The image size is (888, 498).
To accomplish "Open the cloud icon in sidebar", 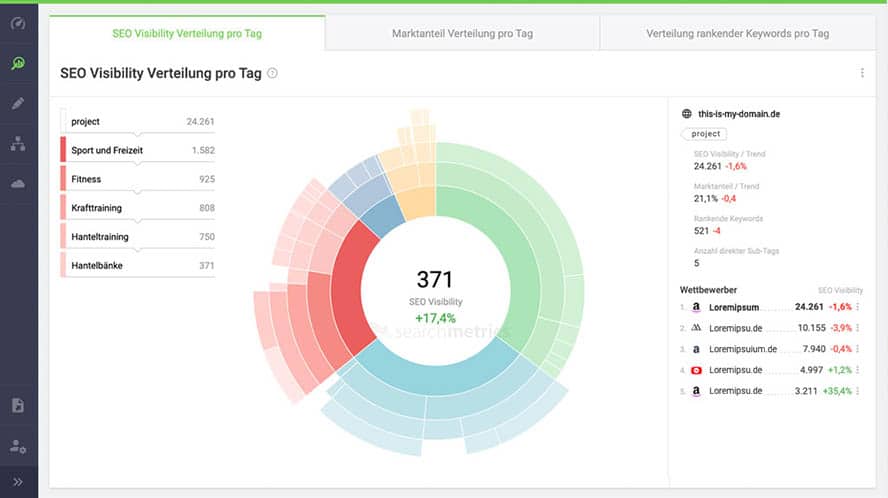I will click(18, 184).
